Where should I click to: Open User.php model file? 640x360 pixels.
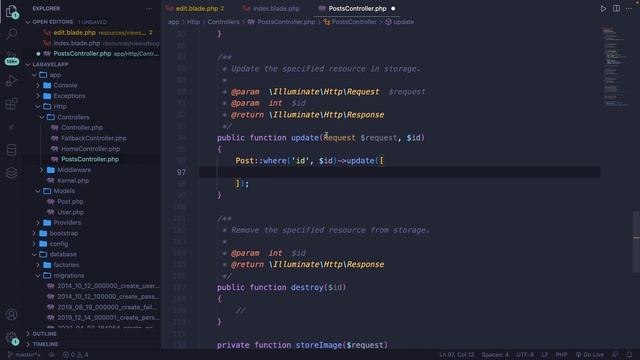click(x=70, y=212)
